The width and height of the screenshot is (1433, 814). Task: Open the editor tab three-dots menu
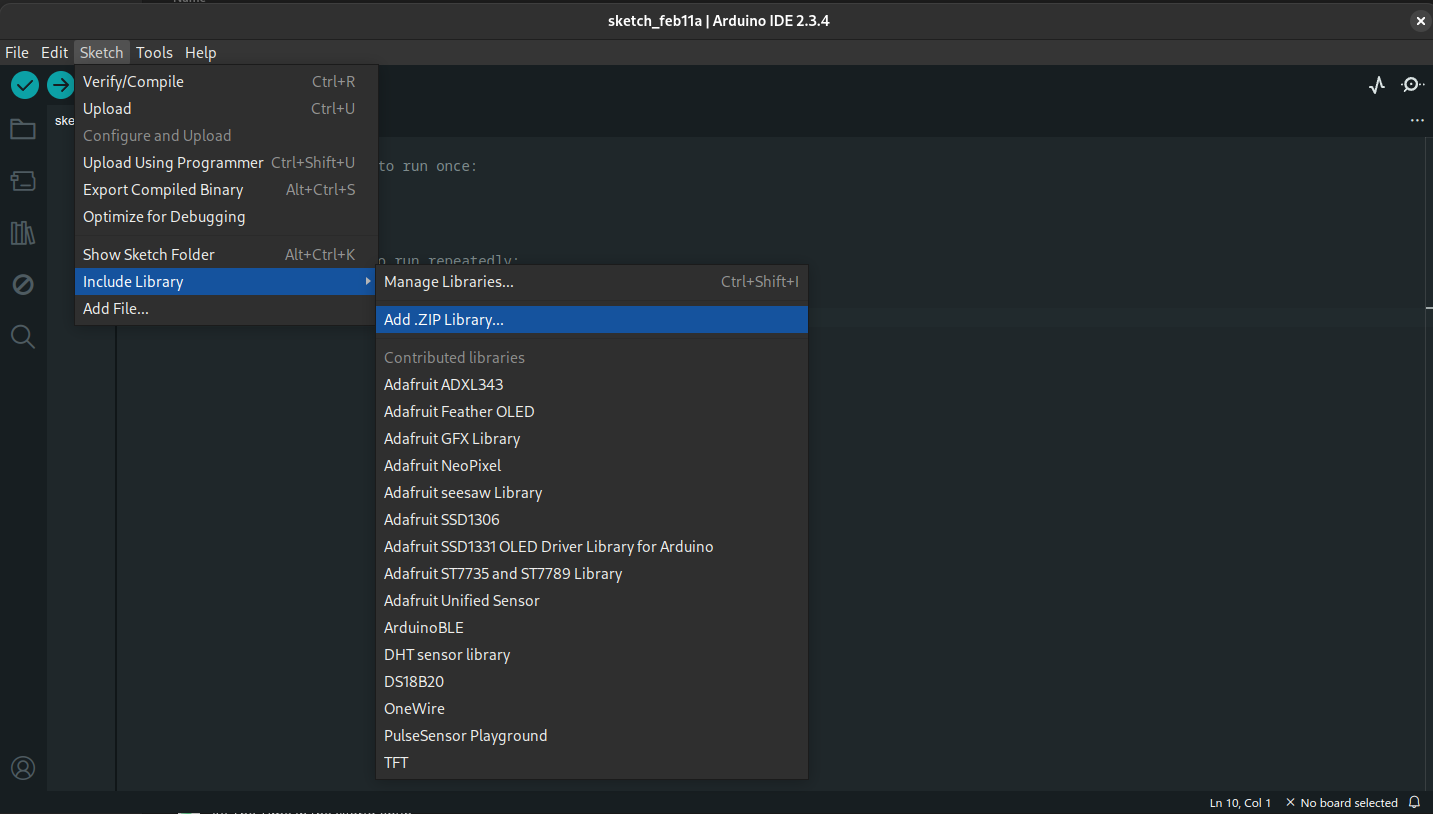click(x=1417, y=120)
